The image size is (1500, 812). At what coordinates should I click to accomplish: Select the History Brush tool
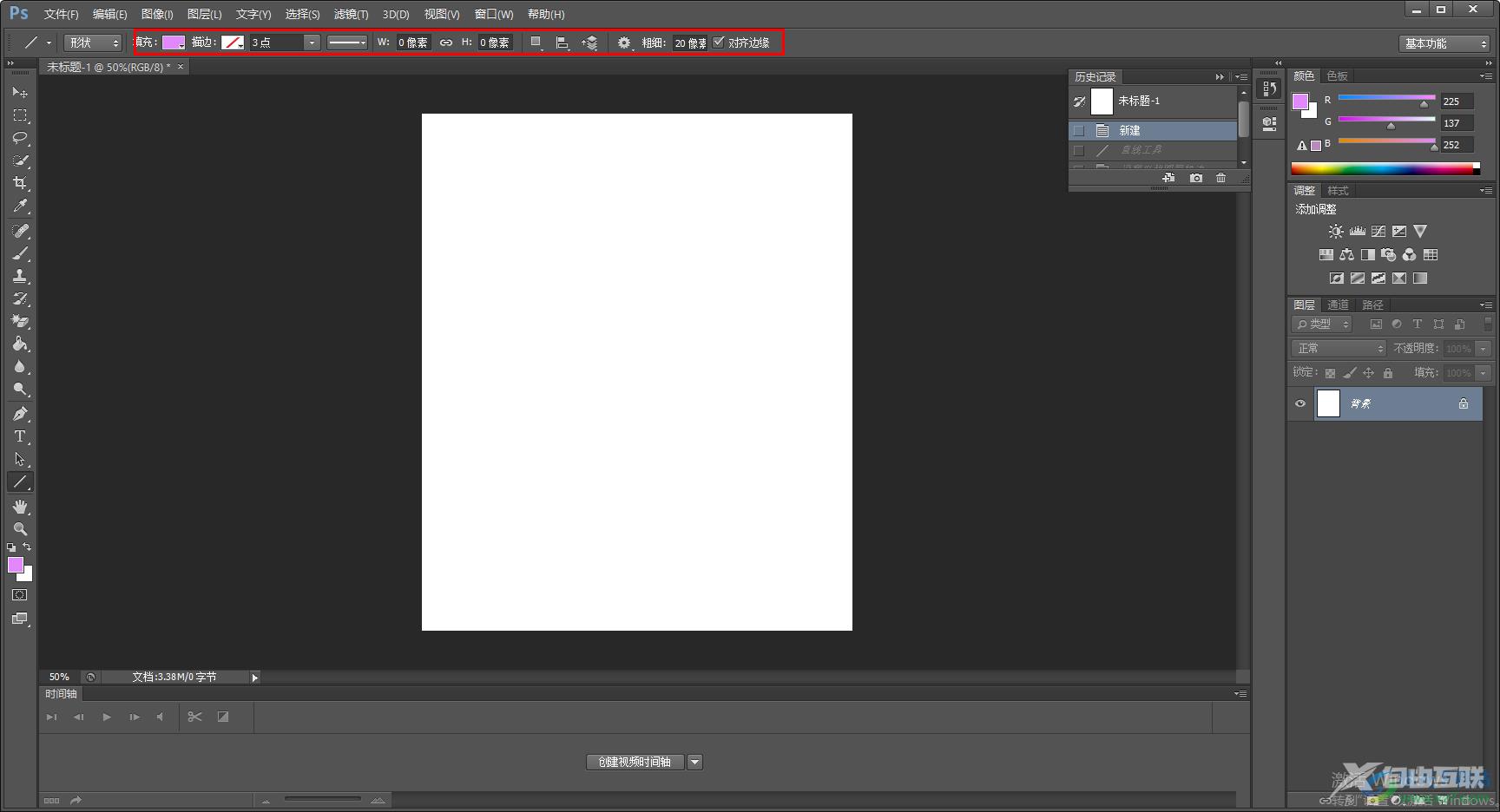[x=20, y=298]
